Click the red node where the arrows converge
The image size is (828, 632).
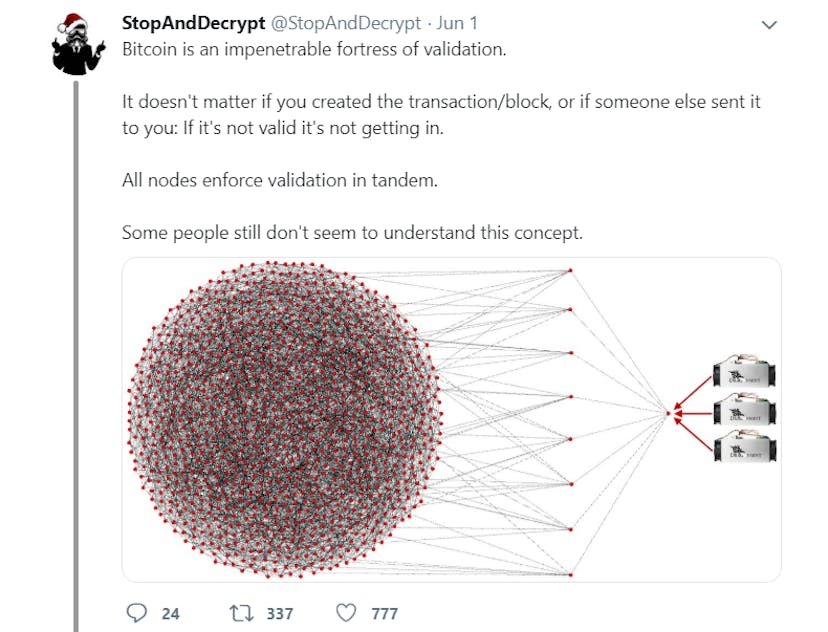[x=668, y=412]
